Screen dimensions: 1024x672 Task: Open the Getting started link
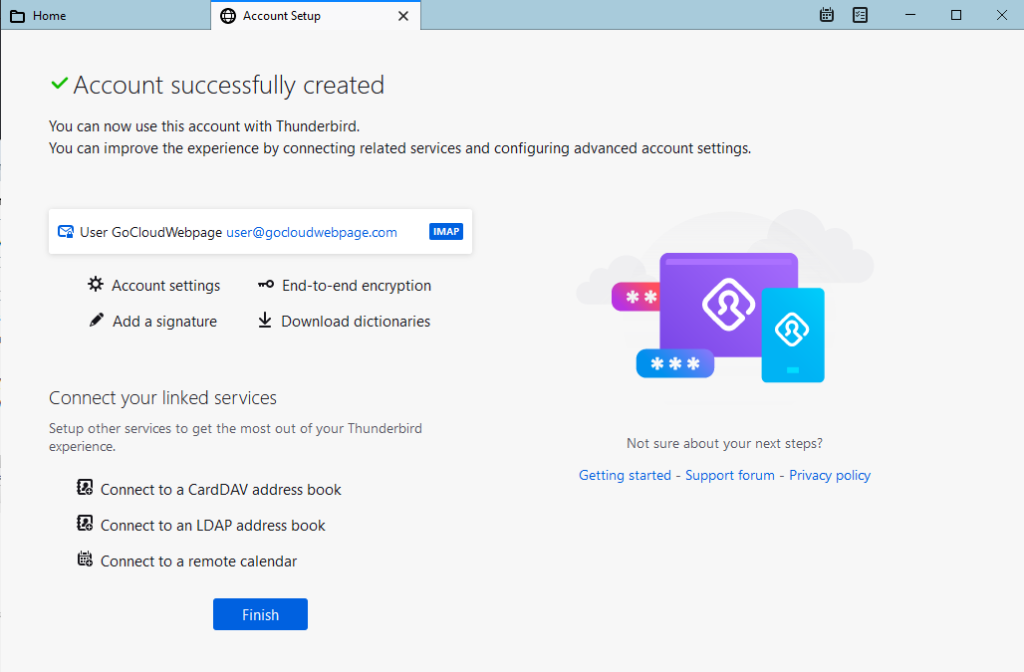625,475
